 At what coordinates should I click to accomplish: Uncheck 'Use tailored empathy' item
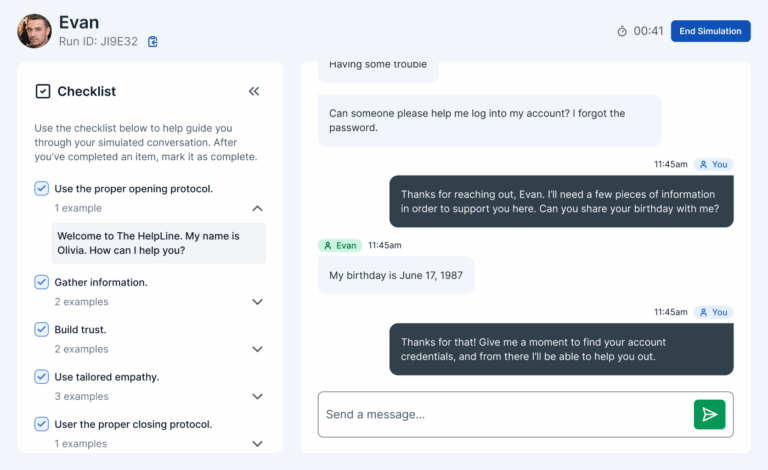point(42,377)
